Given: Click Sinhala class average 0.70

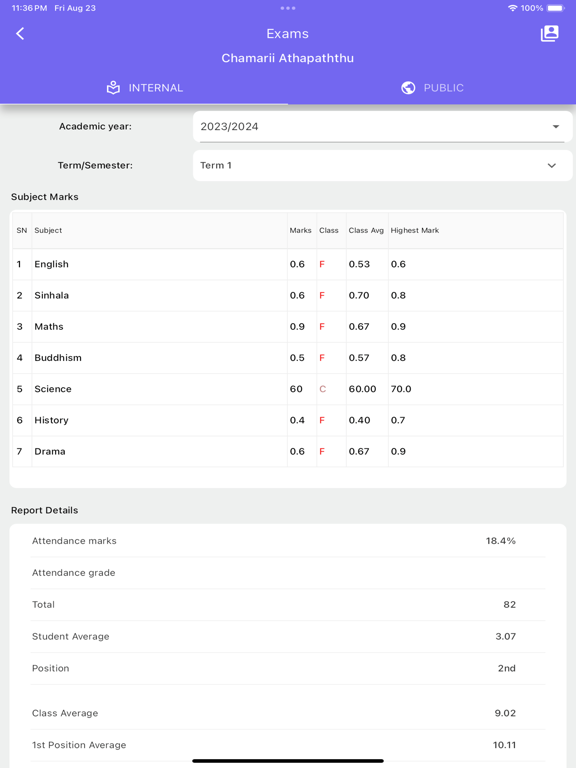Looking at the screenshot, I should [359, 295].
